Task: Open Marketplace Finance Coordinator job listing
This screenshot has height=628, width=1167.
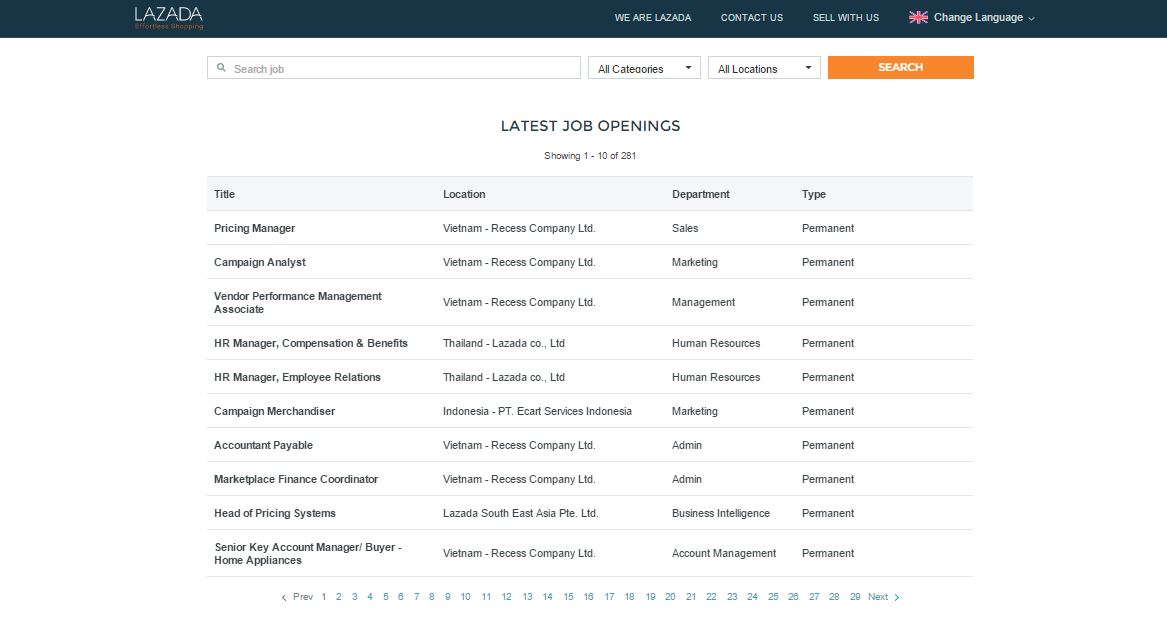Action: (x=296, y=480)
